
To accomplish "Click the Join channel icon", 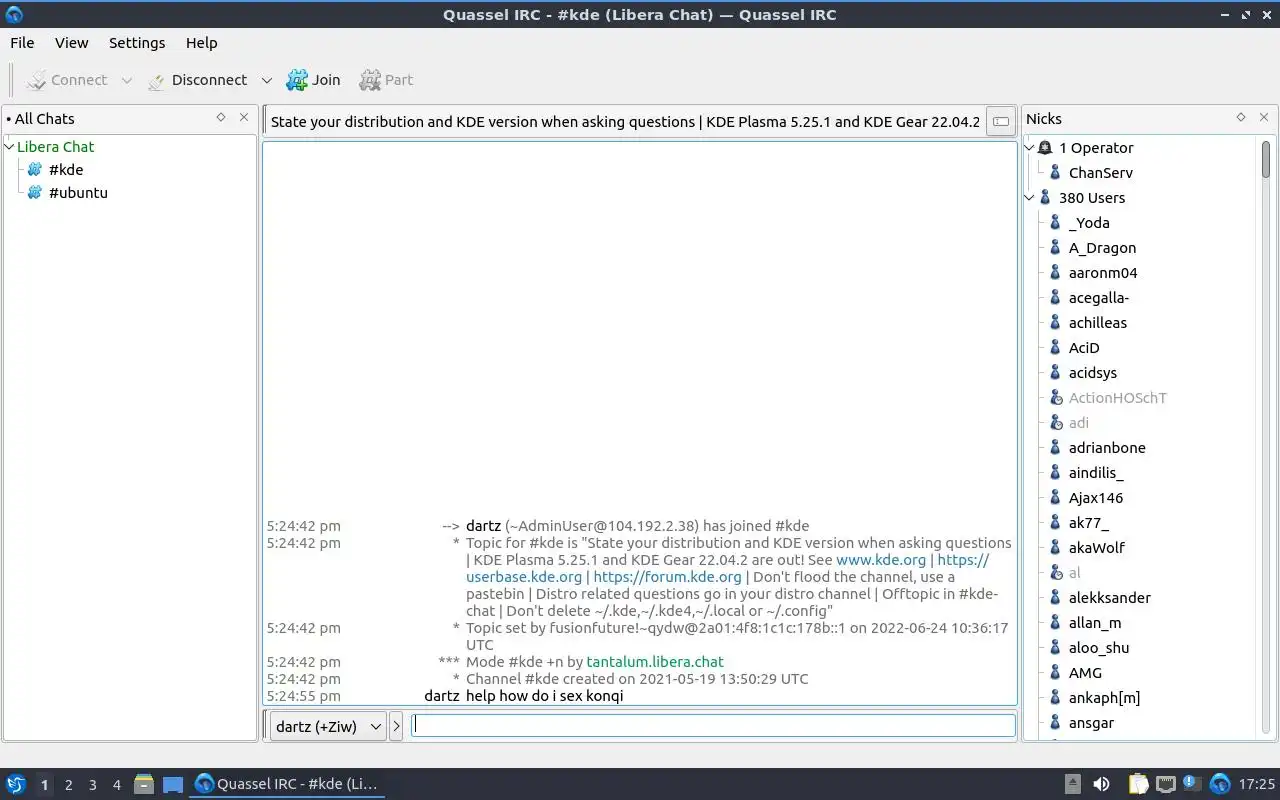I will click(297, 80).
